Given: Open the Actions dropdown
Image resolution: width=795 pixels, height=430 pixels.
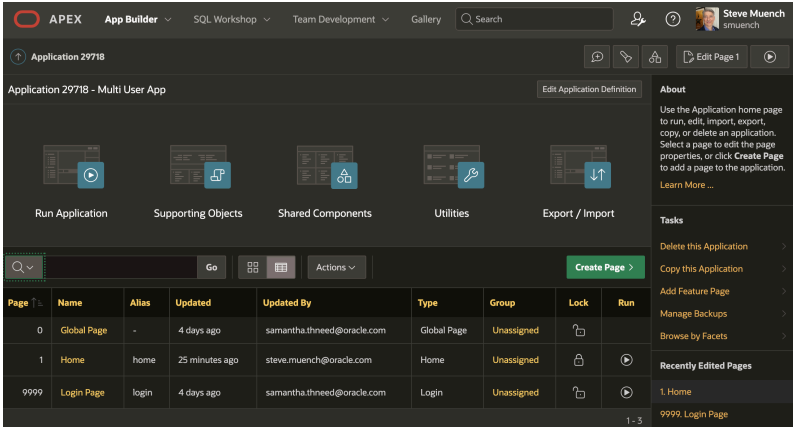Looking at the screenshot, I should (336, 267).
